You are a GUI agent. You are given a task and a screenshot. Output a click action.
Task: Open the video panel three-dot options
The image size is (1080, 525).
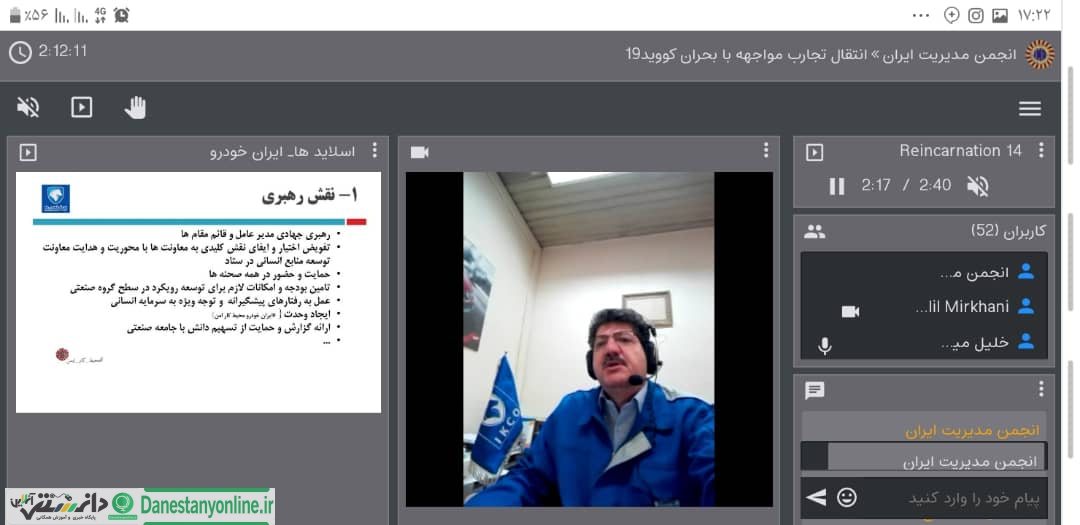click(766, 150)
